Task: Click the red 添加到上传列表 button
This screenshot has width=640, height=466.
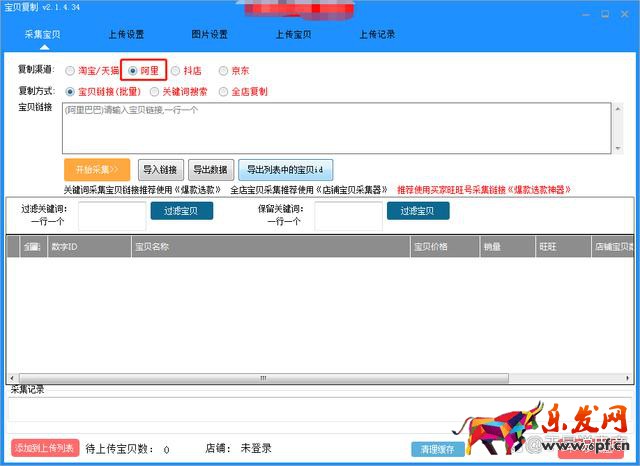Action: [x=45, y=448]
